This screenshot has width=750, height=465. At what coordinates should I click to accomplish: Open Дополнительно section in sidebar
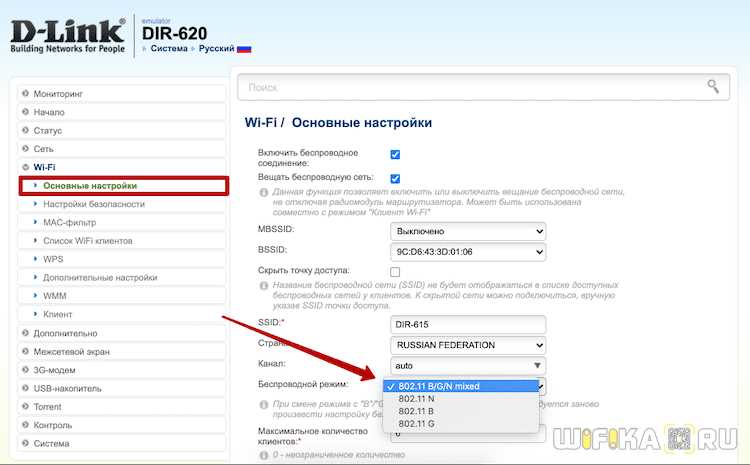coord(122,333)
